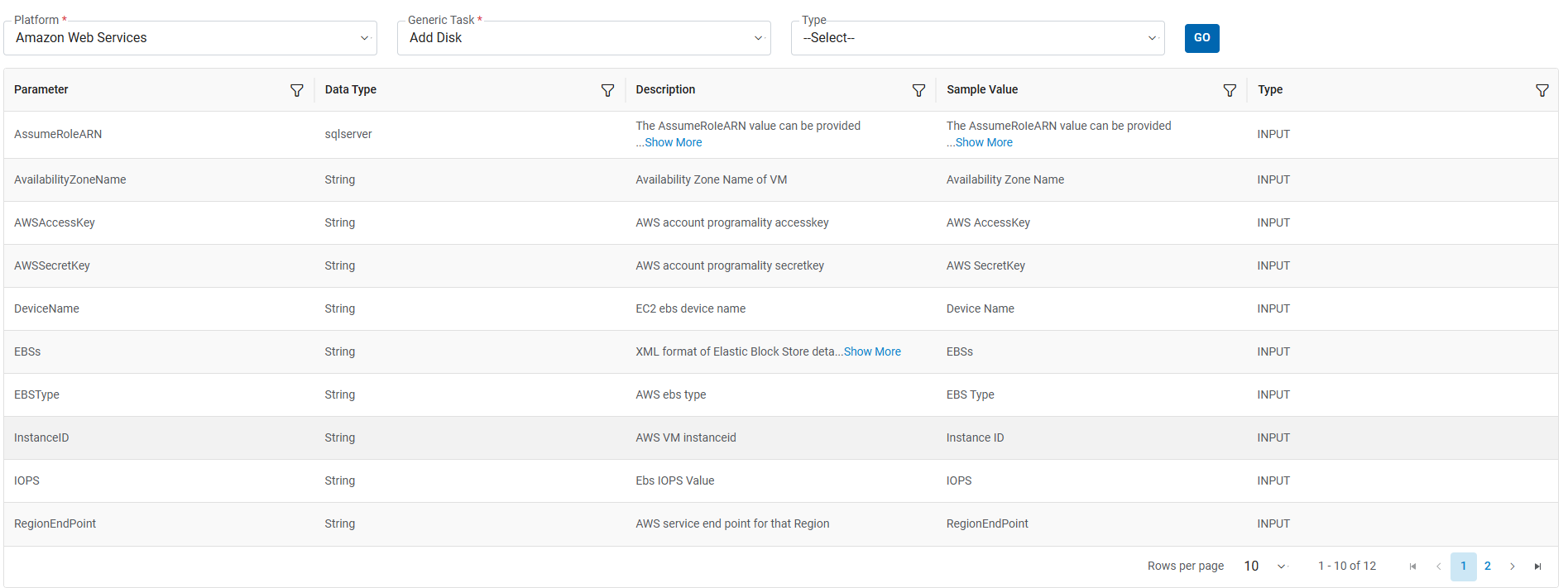This screenshot has height=588, width=1568.
Task: Open the Type column filter
Action: [x=1542, y=90]
